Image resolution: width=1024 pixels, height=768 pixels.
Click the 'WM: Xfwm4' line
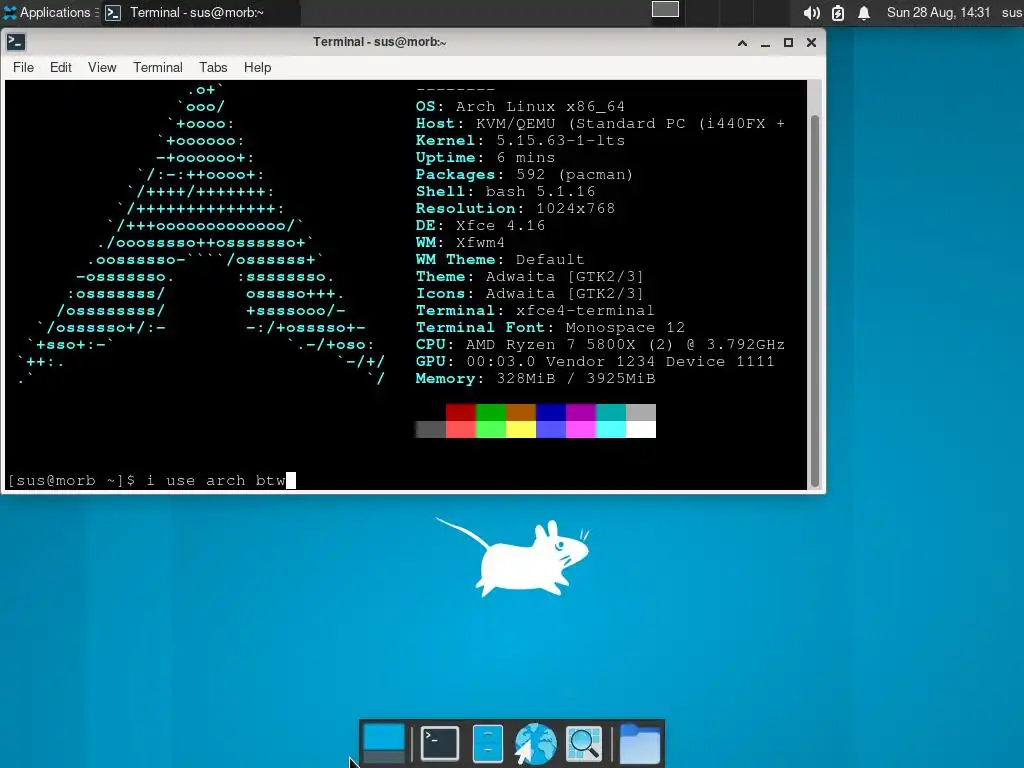pyautogui.click(x=460, y=242)
